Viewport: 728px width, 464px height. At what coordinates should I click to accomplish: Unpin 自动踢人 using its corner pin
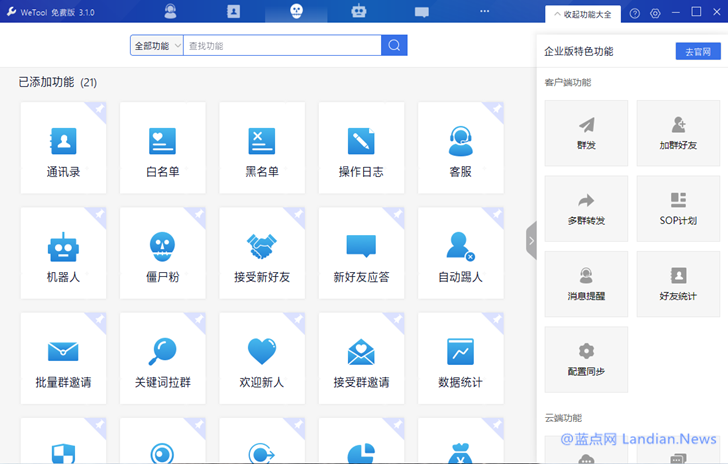(497, 214)
